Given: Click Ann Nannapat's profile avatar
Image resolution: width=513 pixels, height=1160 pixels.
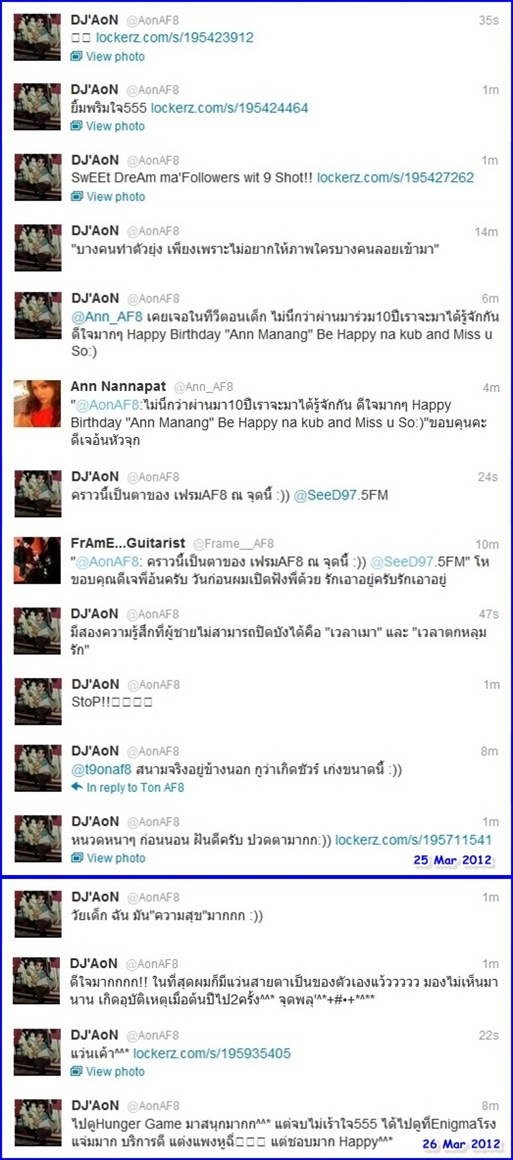Looking at the screenshot, I should click(x=37, y=403).
